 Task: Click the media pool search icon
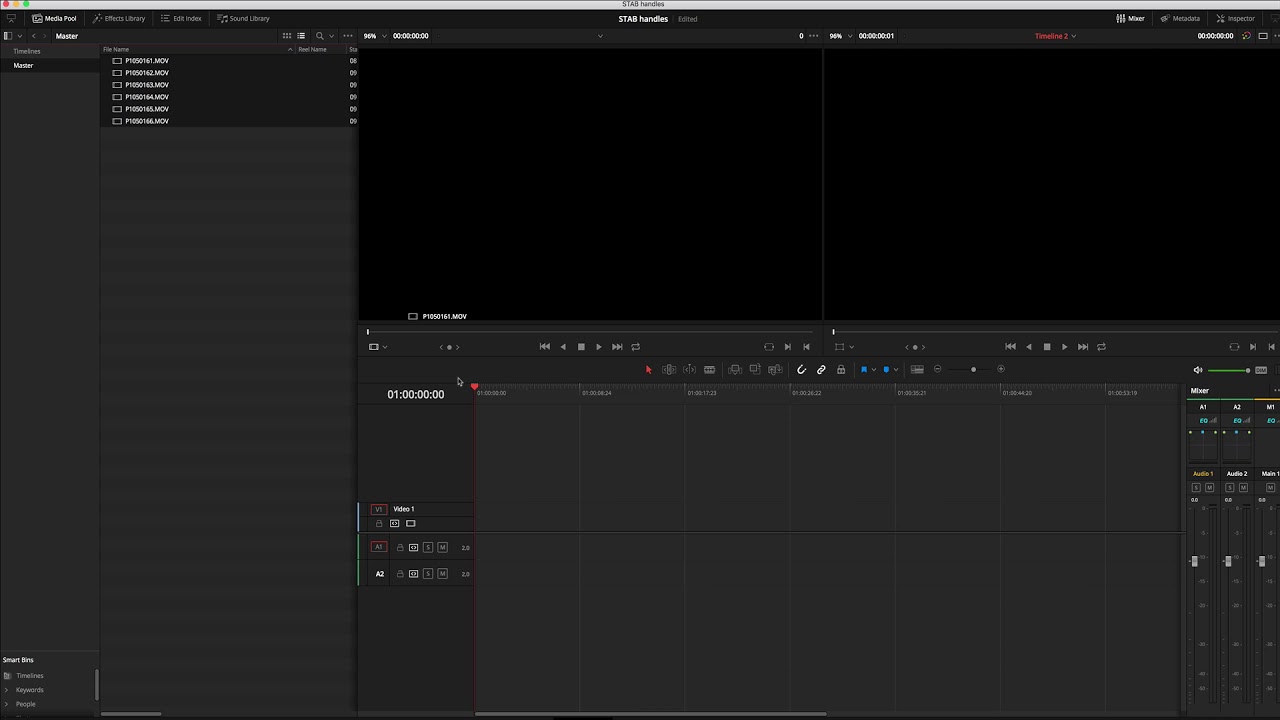click(x=320, y=36)
